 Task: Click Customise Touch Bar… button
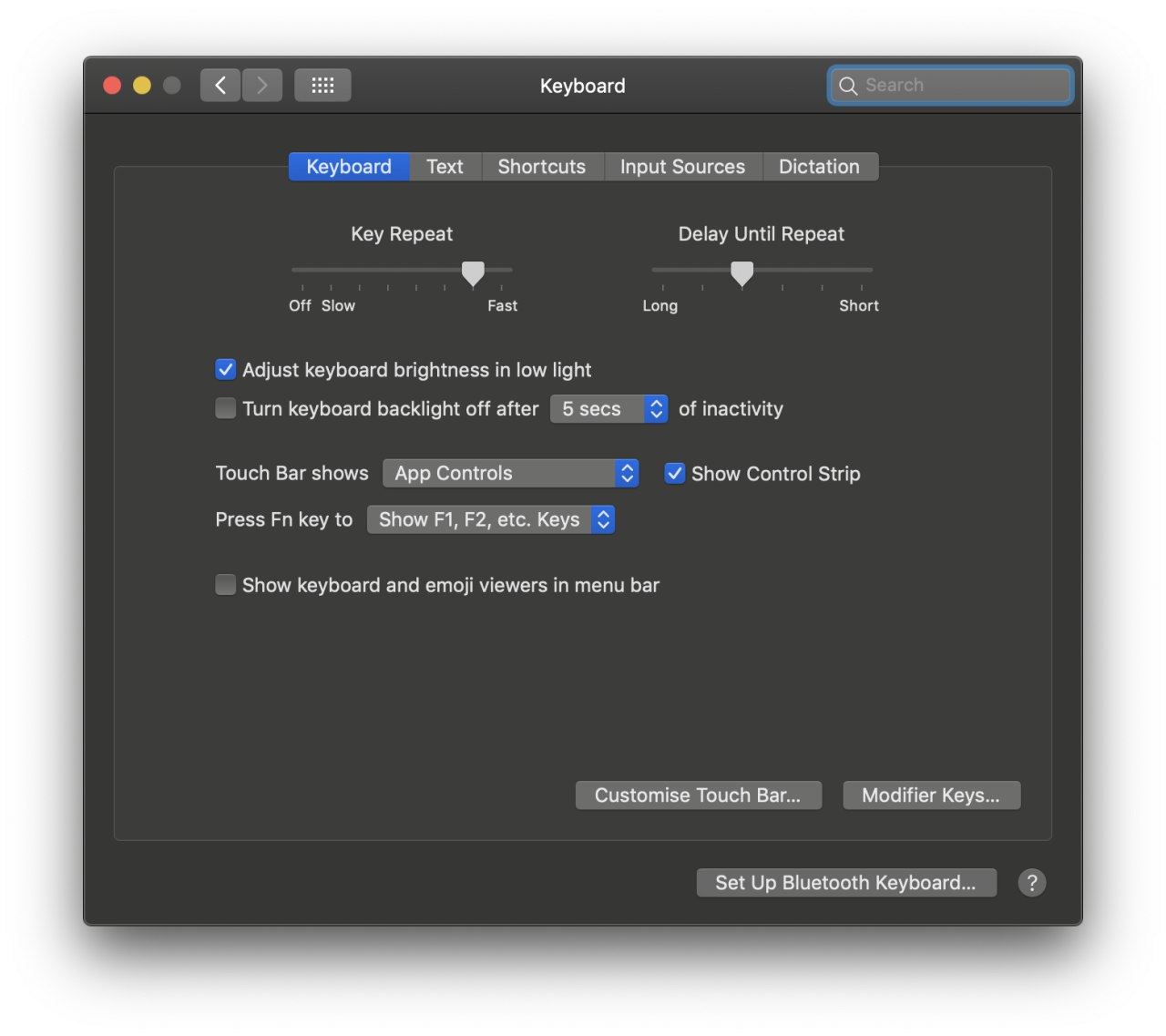698,795
